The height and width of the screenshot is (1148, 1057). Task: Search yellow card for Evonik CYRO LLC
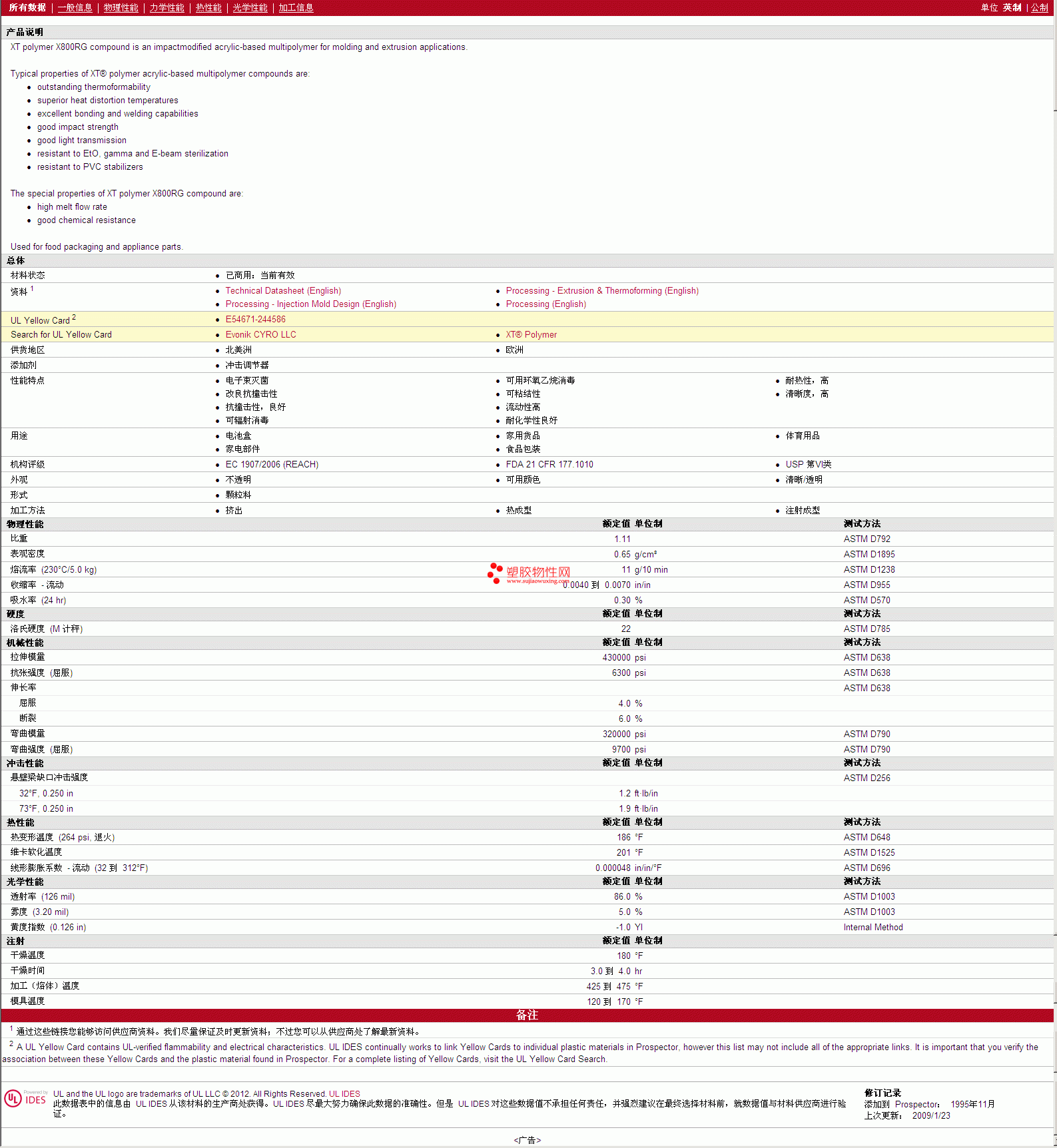[x=261, y=335]
